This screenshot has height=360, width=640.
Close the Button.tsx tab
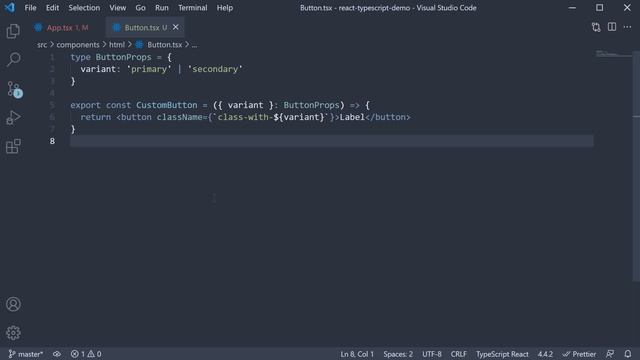[176, 27]
